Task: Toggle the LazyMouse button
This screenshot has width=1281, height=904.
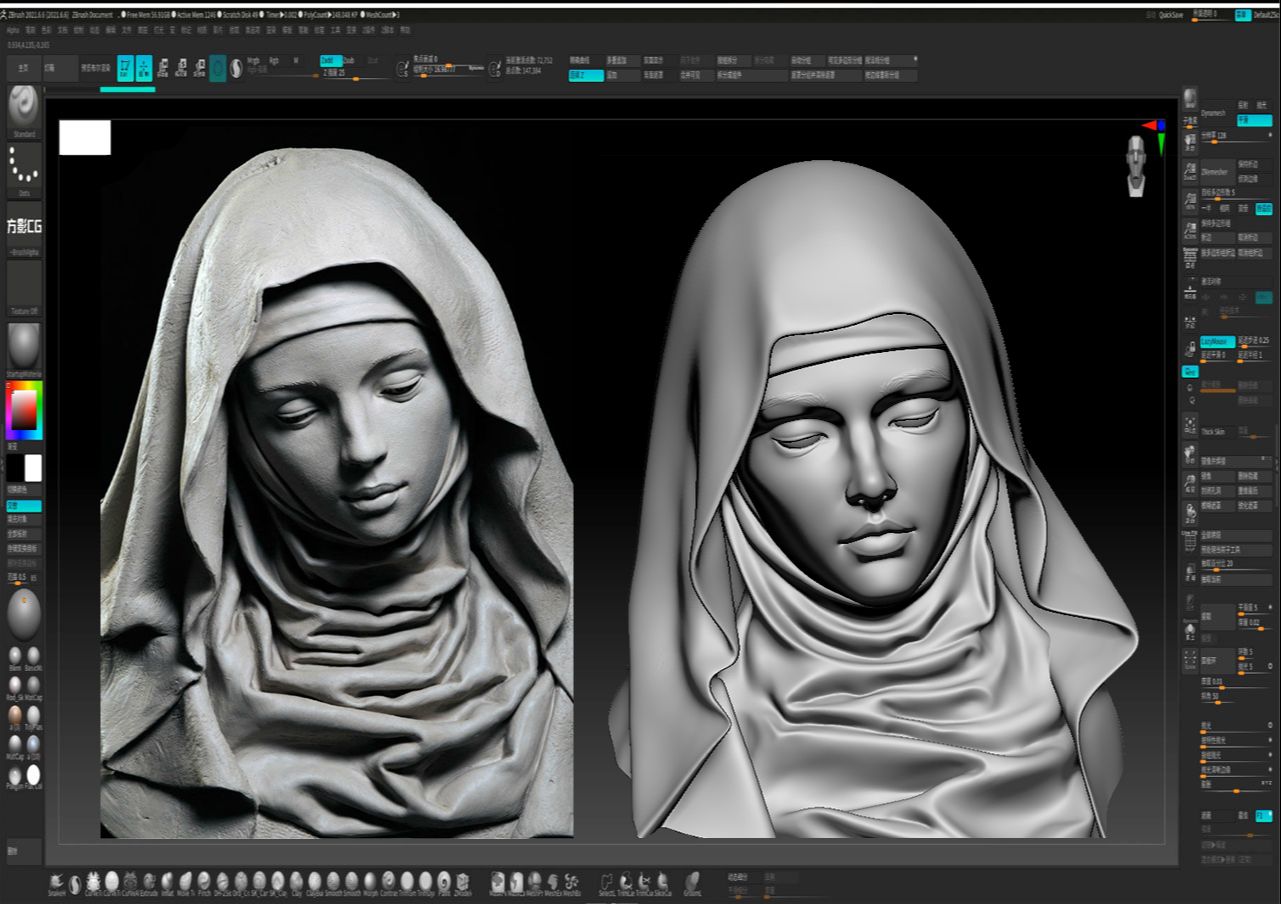Action: click(x=1218, y=342)
